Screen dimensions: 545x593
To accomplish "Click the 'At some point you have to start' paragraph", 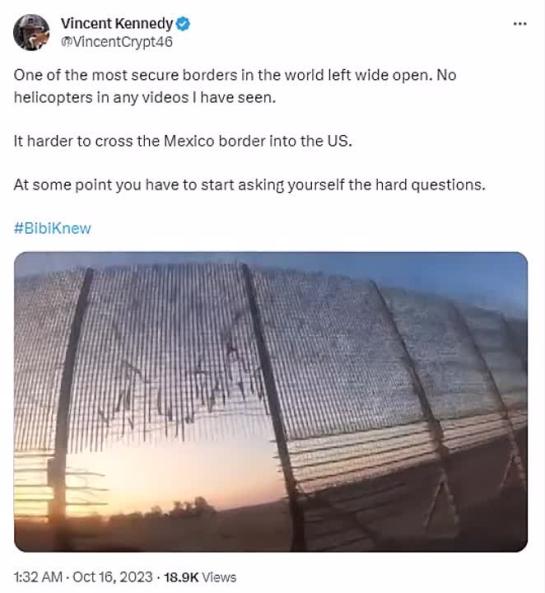I will (250, 185).
